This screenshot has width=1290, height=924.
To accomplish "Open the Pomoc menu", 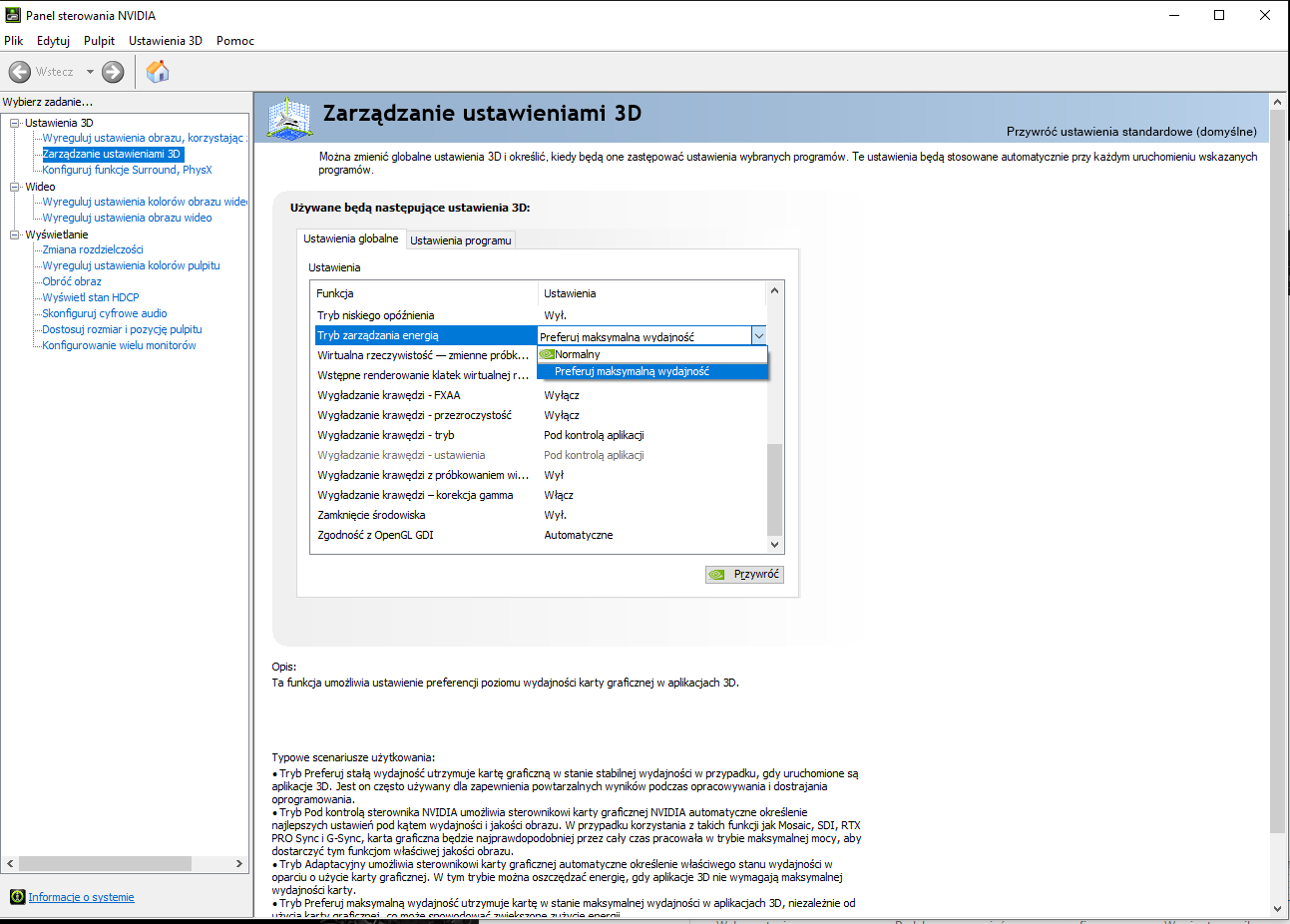I will tap(235, 41).
